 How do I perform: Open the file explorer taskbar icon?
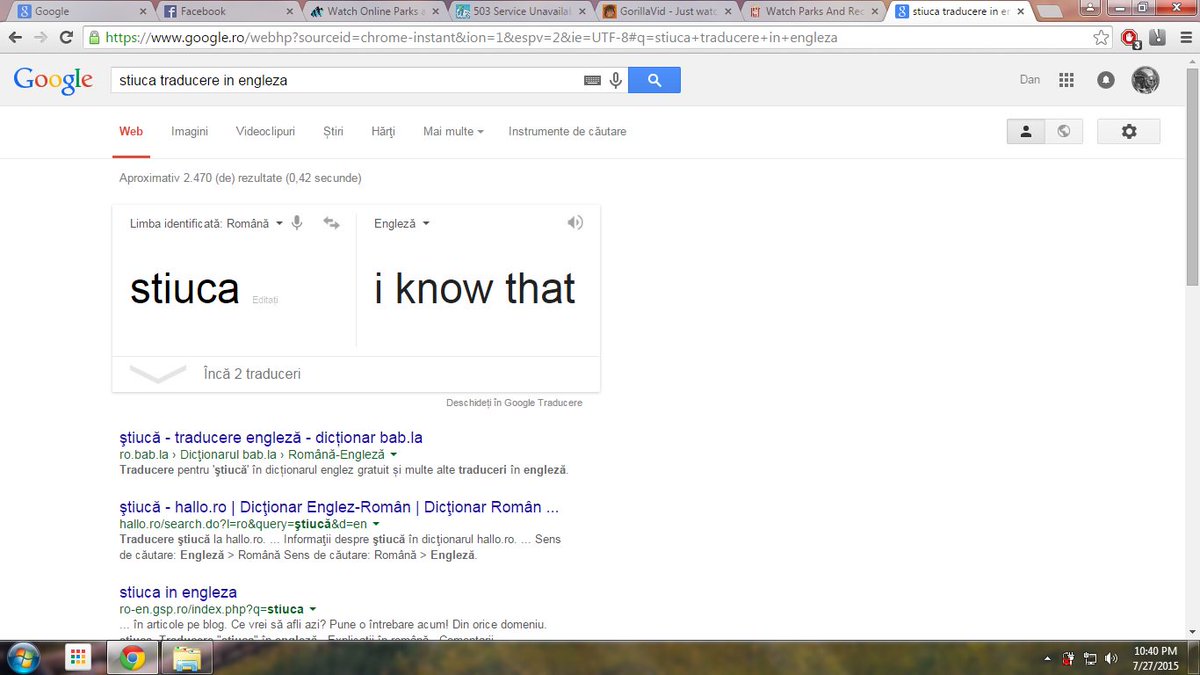(187, 658)
